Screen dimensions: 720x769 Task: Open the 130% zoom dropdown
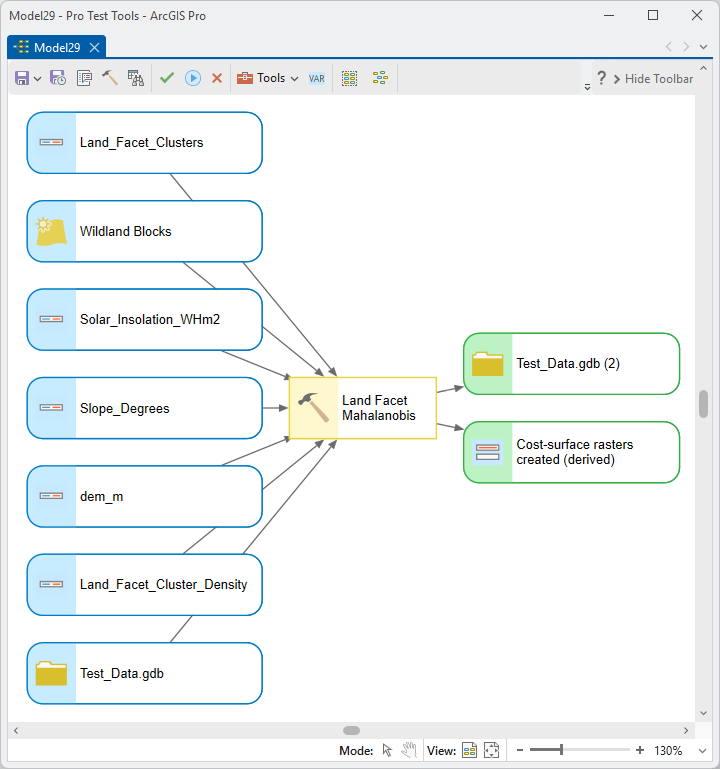(702, 751)
